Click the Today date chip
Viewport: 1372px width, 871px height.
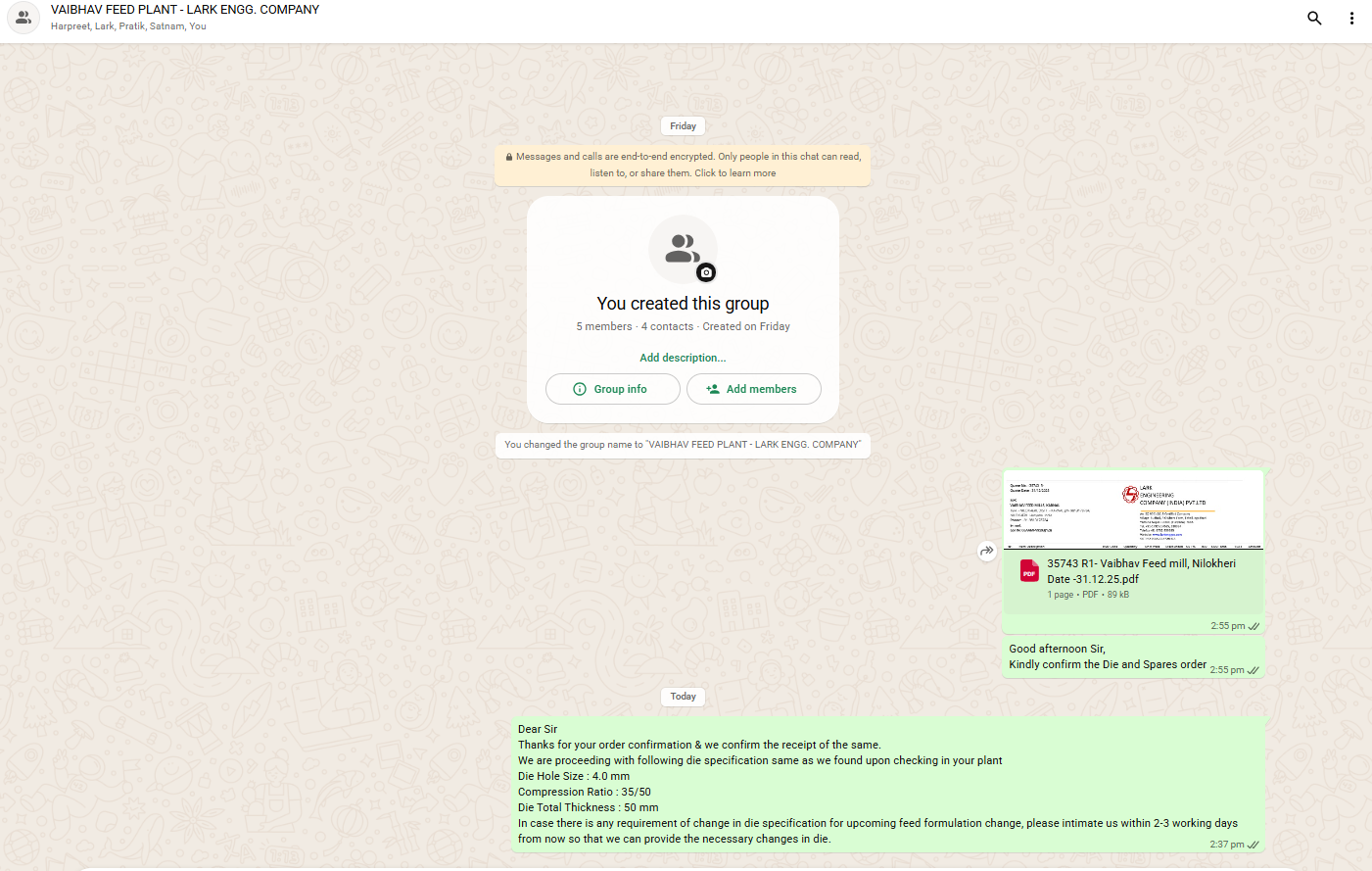point(683,697)
